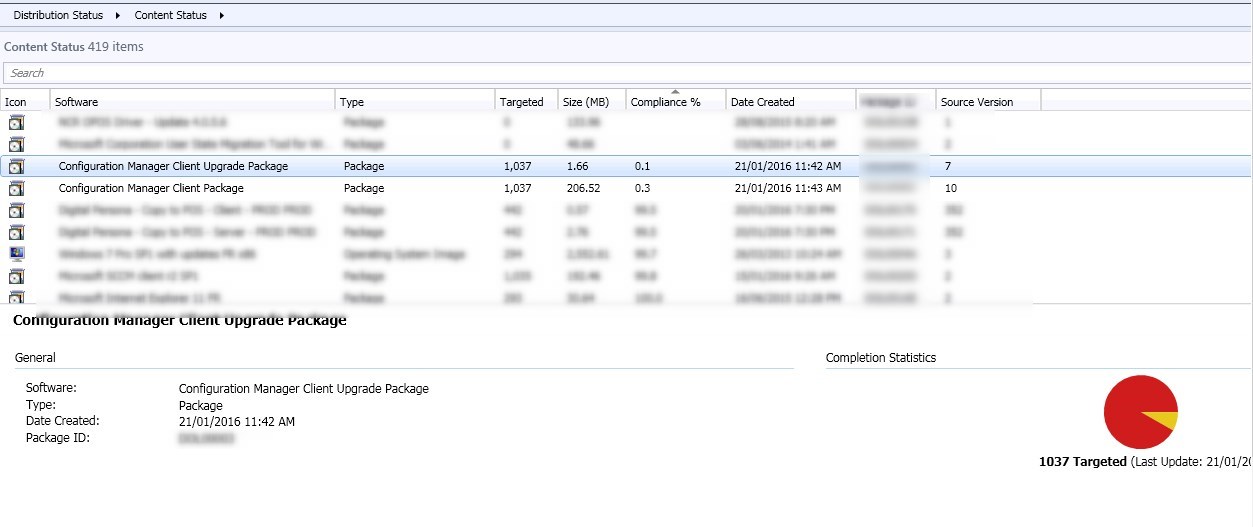Sort by the Size (MB) column header
Screen dimensions: 1253x527
tap(586, 102)
